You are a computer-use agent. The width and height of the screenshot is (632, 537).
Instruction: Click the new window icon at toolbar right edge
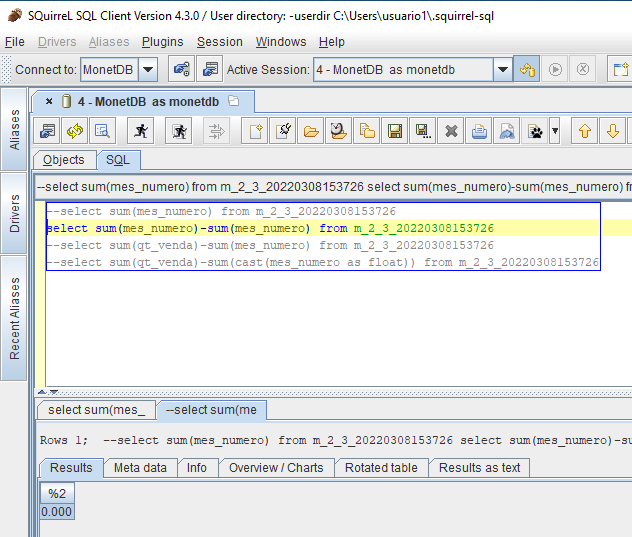[620, 69]
